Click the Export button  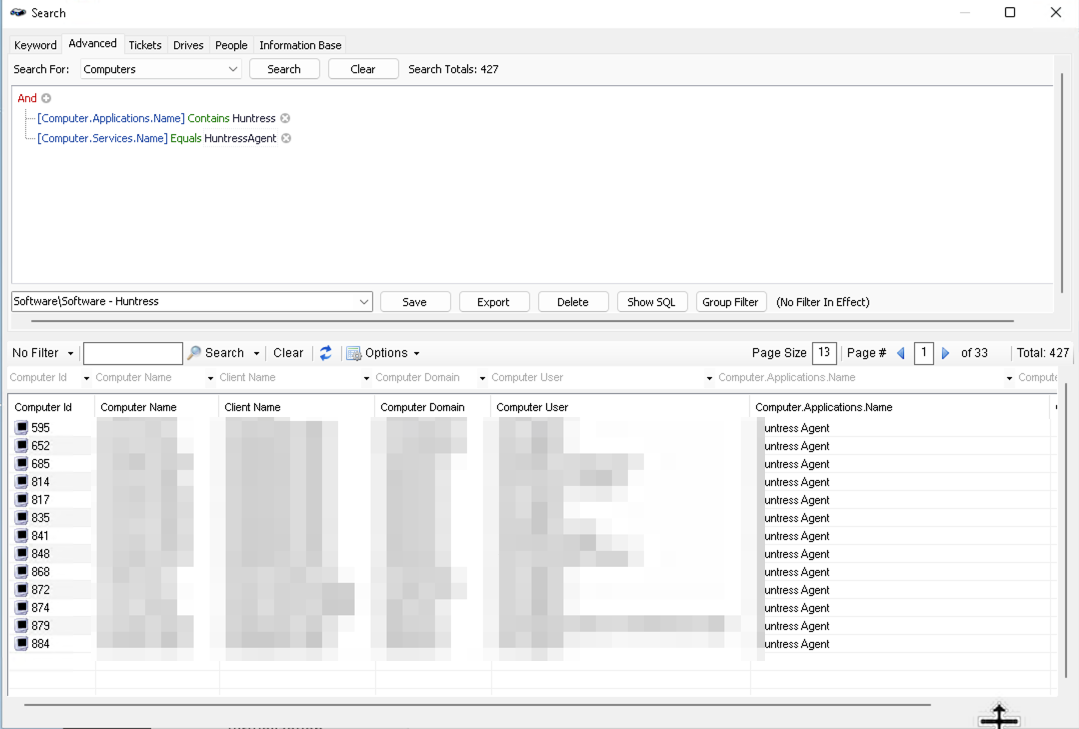pyautogui.click(x=493, y=302)
